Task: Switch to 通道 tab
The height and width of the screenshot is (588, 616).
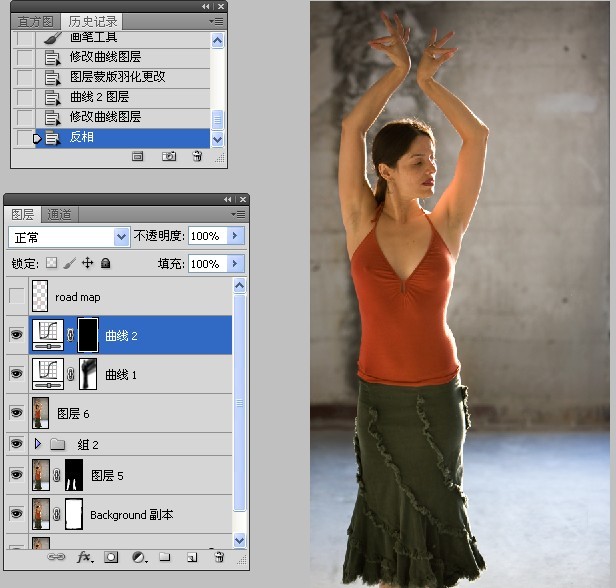Action: pyautogui.click(x=59, y=214)
